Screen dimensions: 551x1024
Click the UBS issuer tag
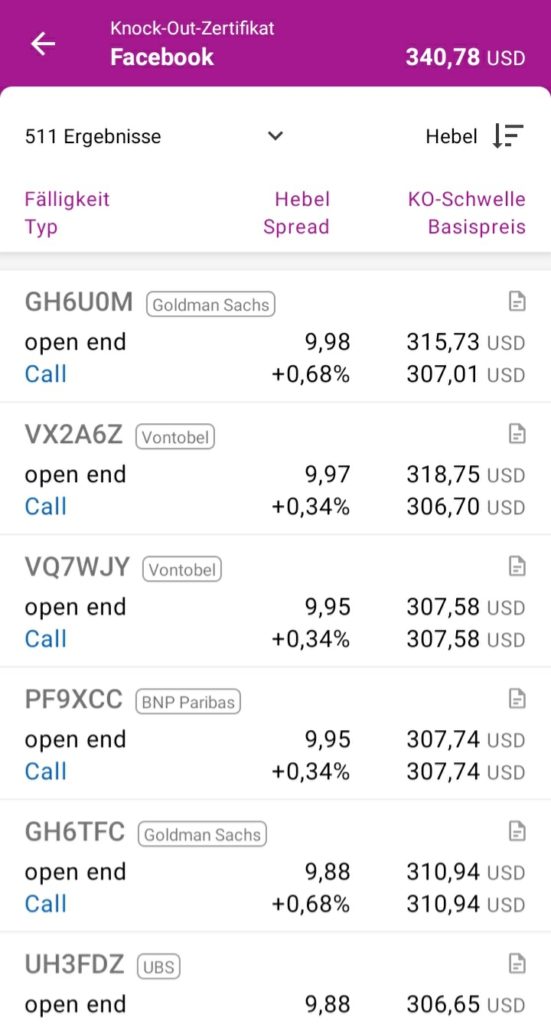[159, 966]
